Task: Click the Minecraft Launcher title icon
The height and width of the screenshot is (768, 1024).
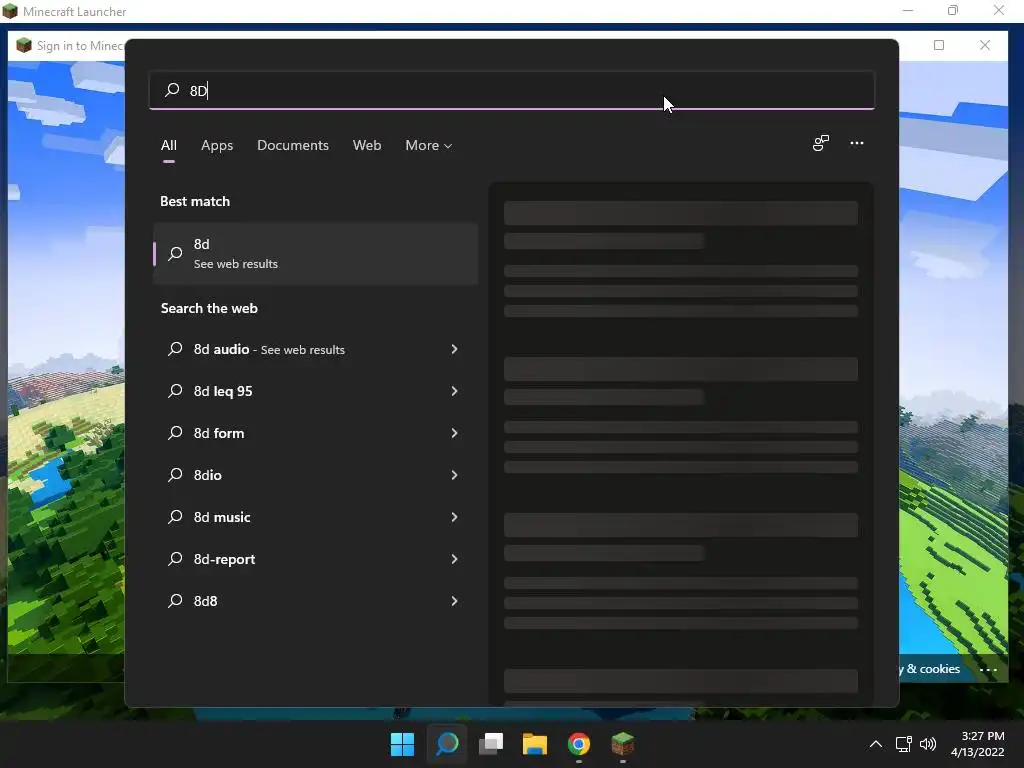Action: 10,11
